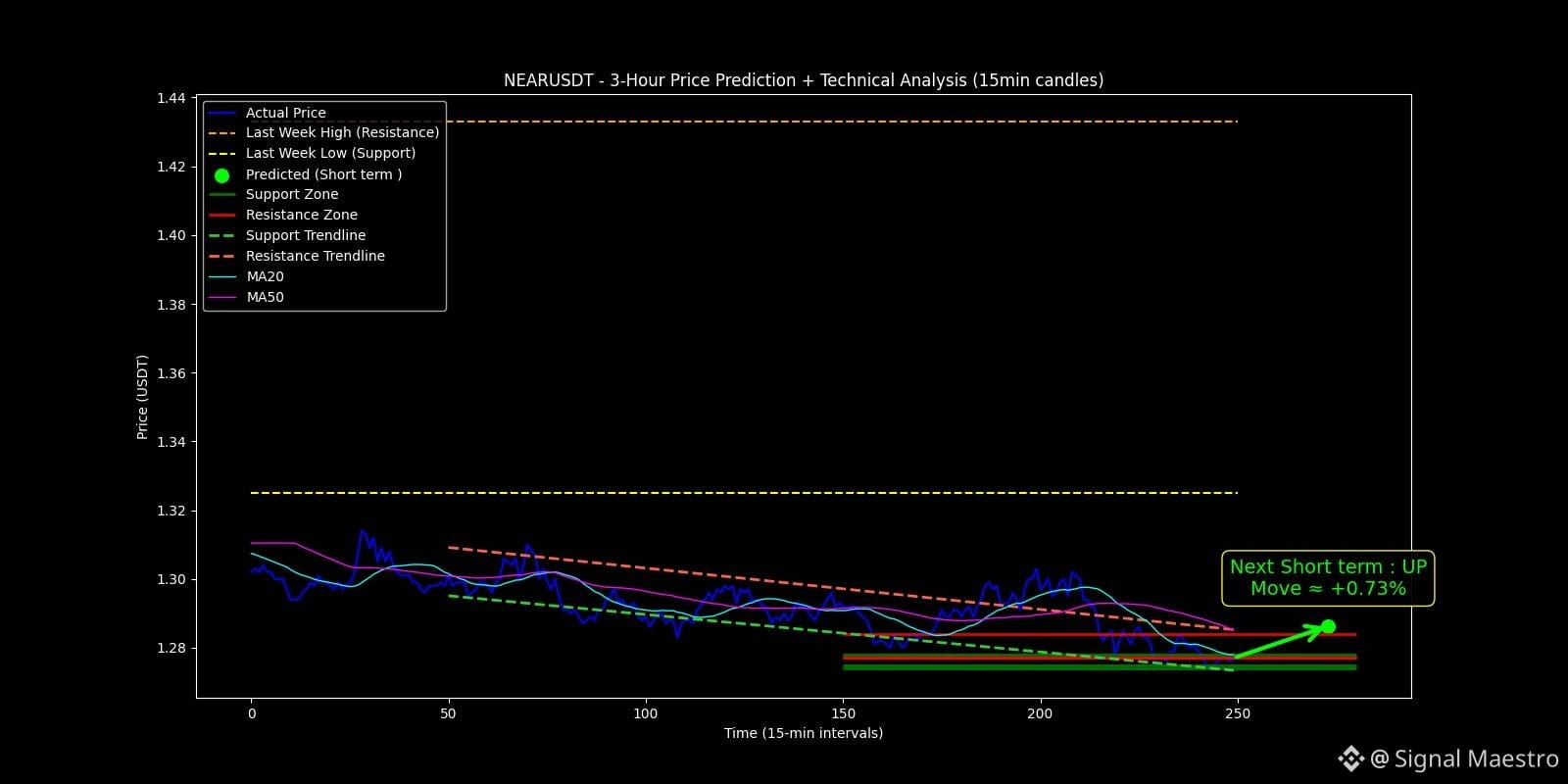Image resolution: width=1568 pixels, height=784 pixels.
Task: Click the 1.44 y-axis tick label
Action: coord(171,98)
